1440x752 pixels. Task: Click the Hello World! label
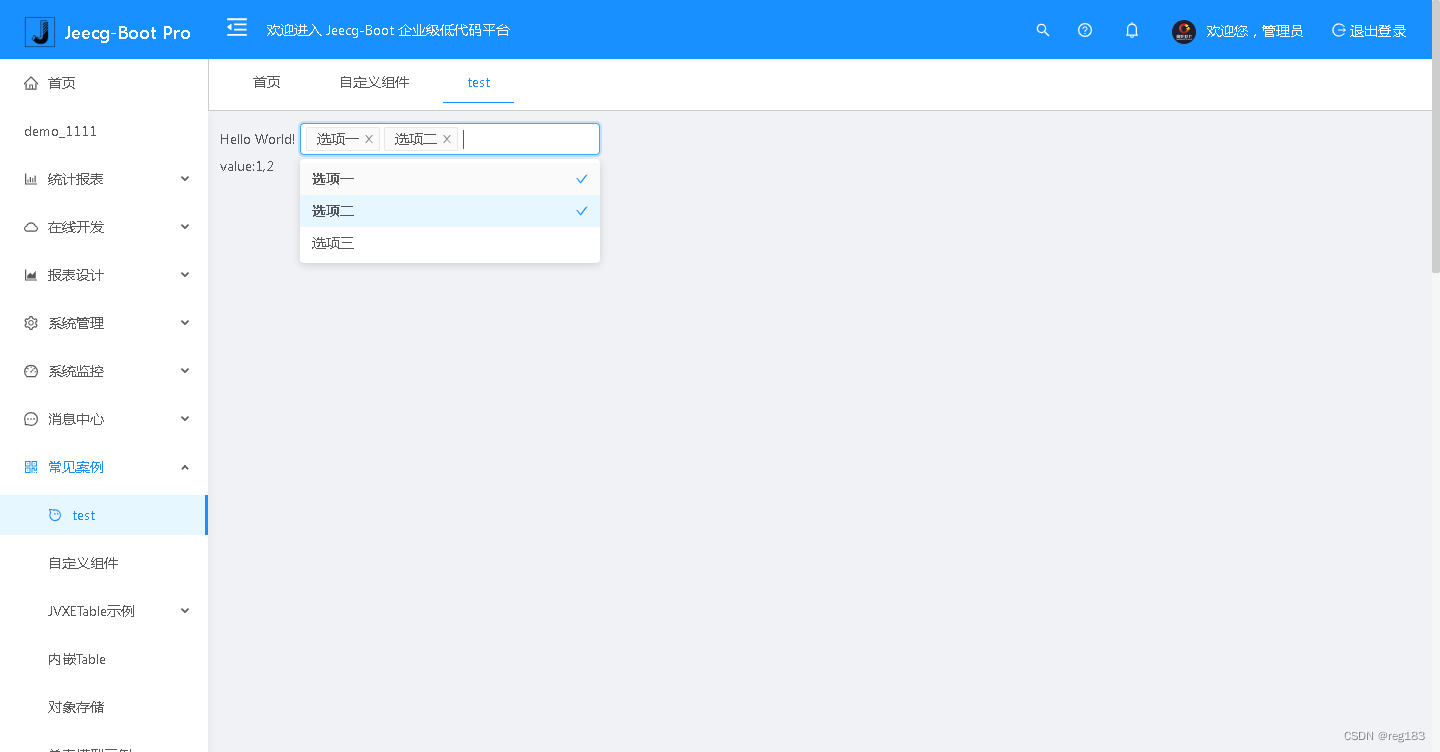(257, 139)
